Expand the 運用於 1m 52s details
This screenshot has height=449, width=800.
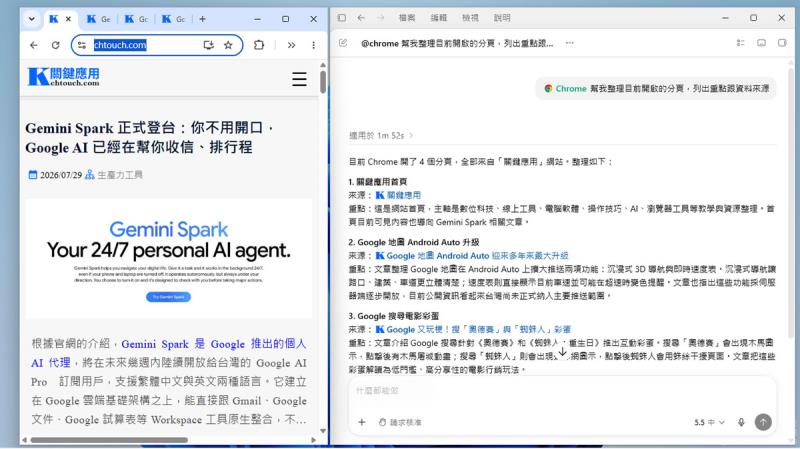click(381, 136)
